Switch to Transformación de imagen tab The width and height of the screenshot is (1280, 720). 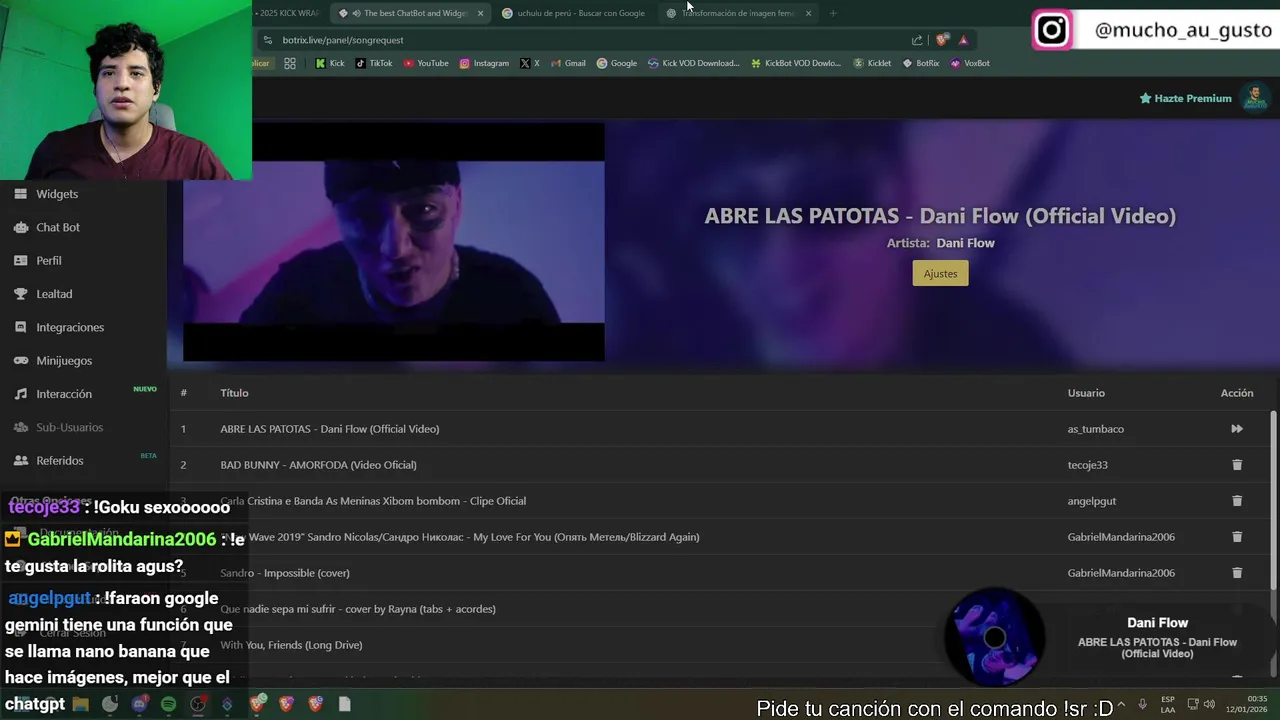(738, 13)
